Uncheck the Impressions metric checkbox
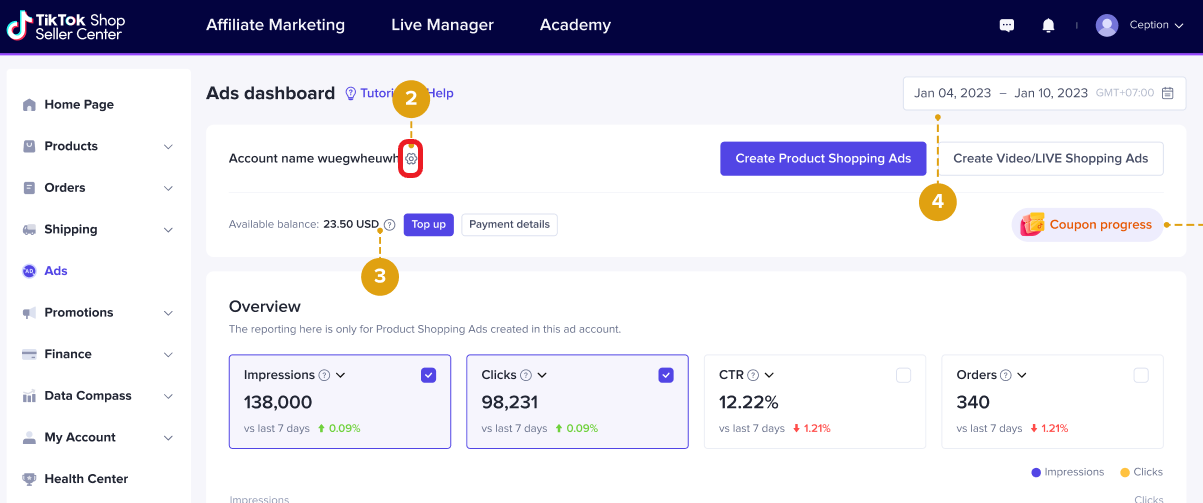The image size is (1203, 503). [428, 375]
